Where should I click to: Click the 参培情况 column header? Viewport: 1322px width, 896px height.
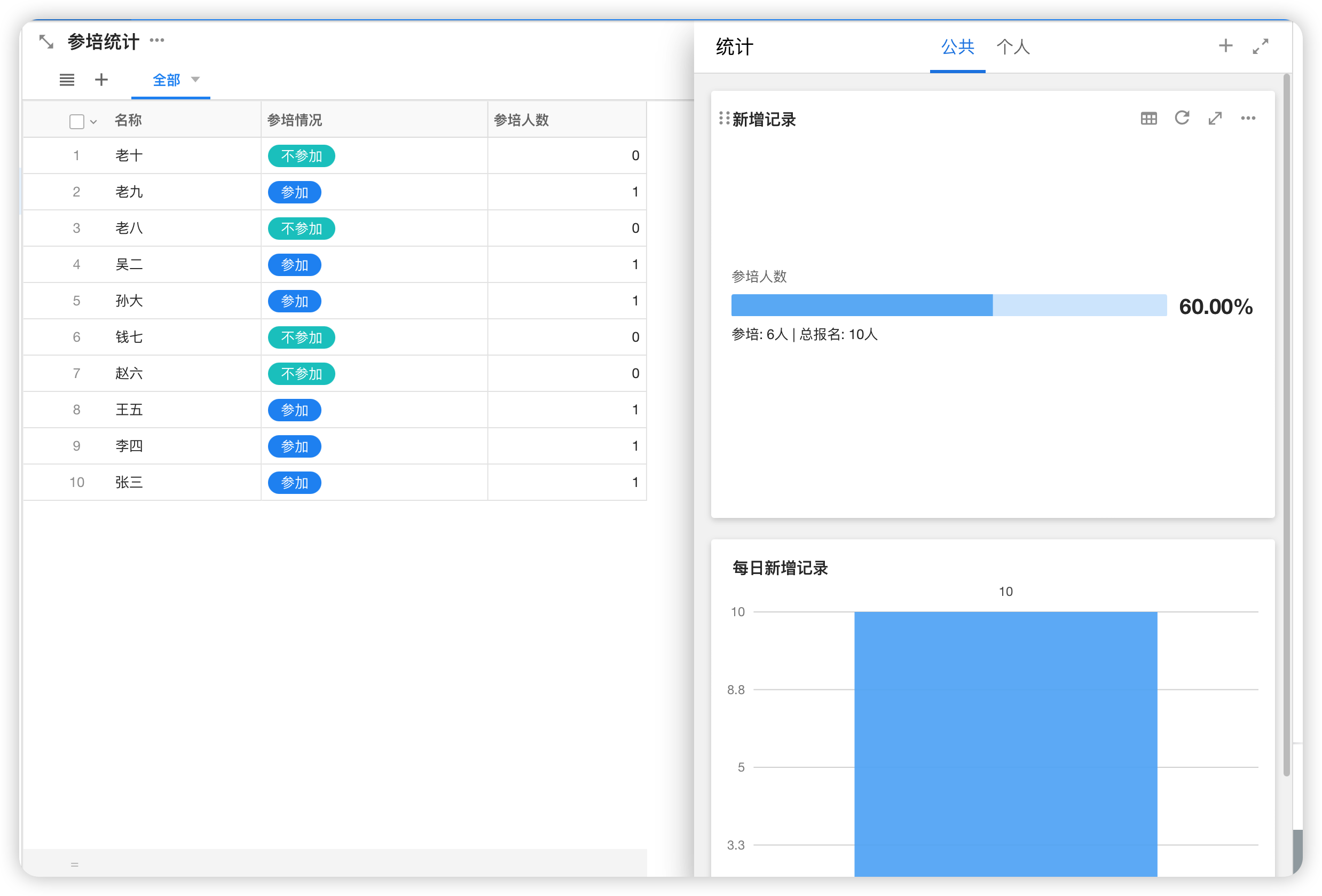click(x=295, y=120)
